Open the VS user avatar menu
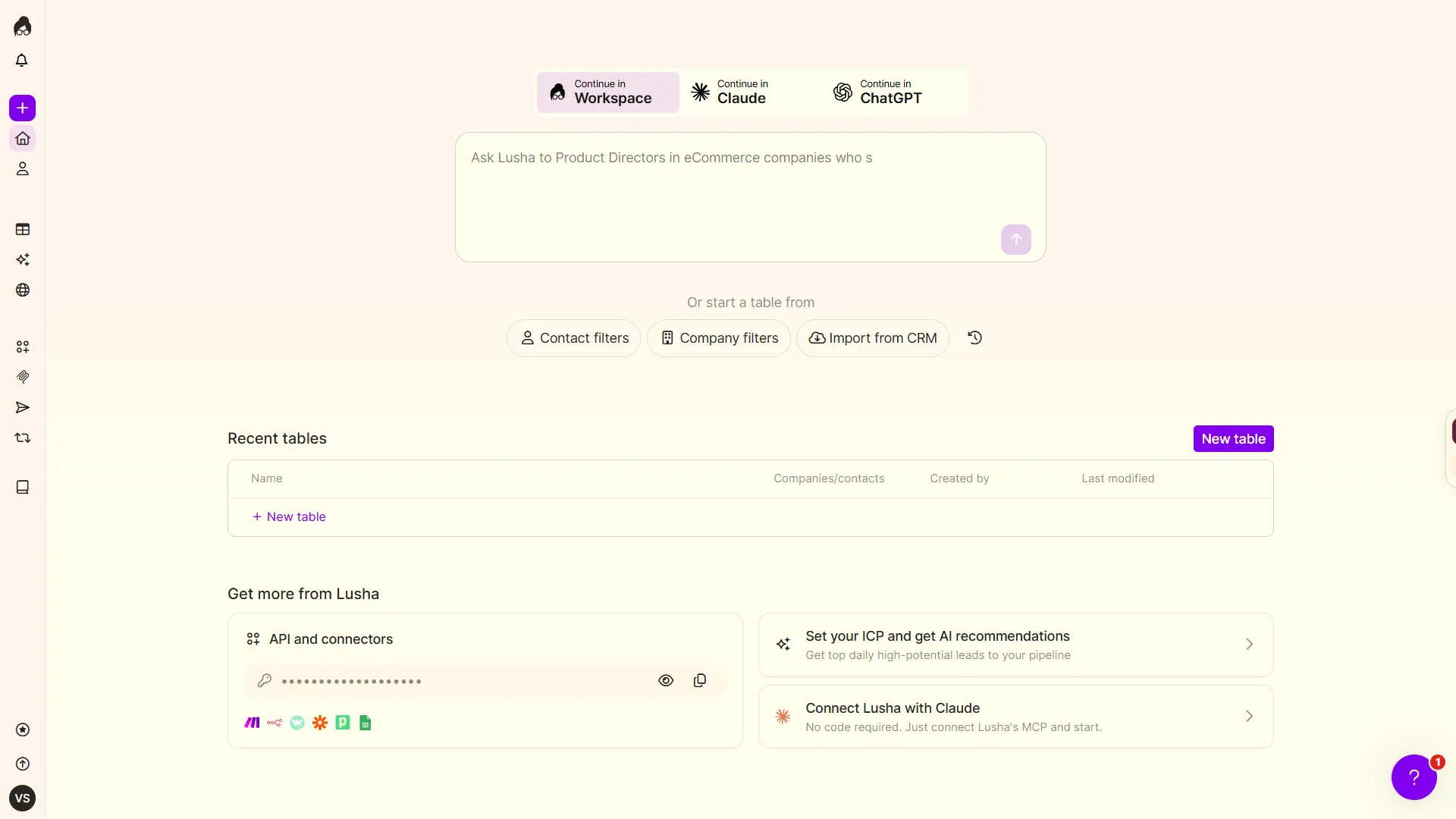This screenshot has height=819, width=1456. pyautogui.click(x=23, y=798)
